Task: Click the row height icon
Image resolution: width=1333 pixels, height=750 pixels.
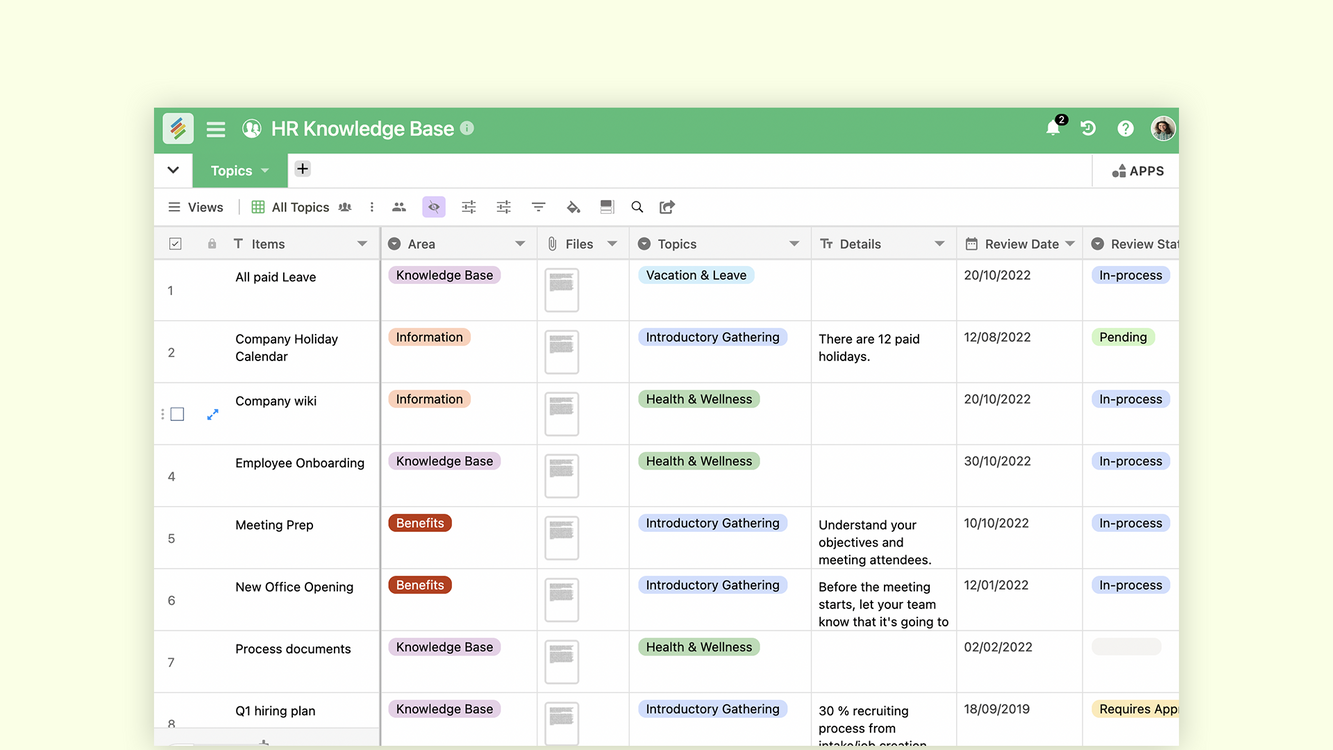Action: [607, 207]
